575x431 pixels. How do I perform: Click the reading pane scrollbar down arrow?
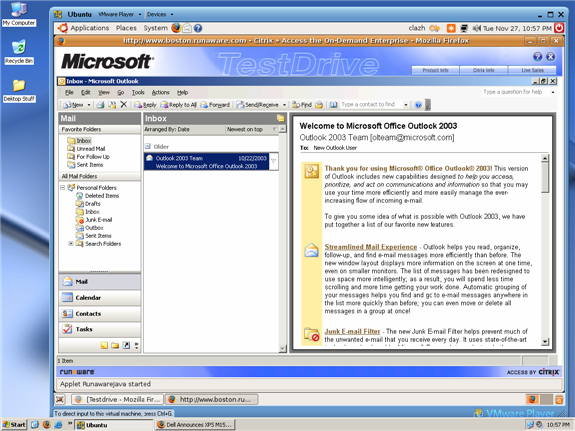click(x=545, y=341)
